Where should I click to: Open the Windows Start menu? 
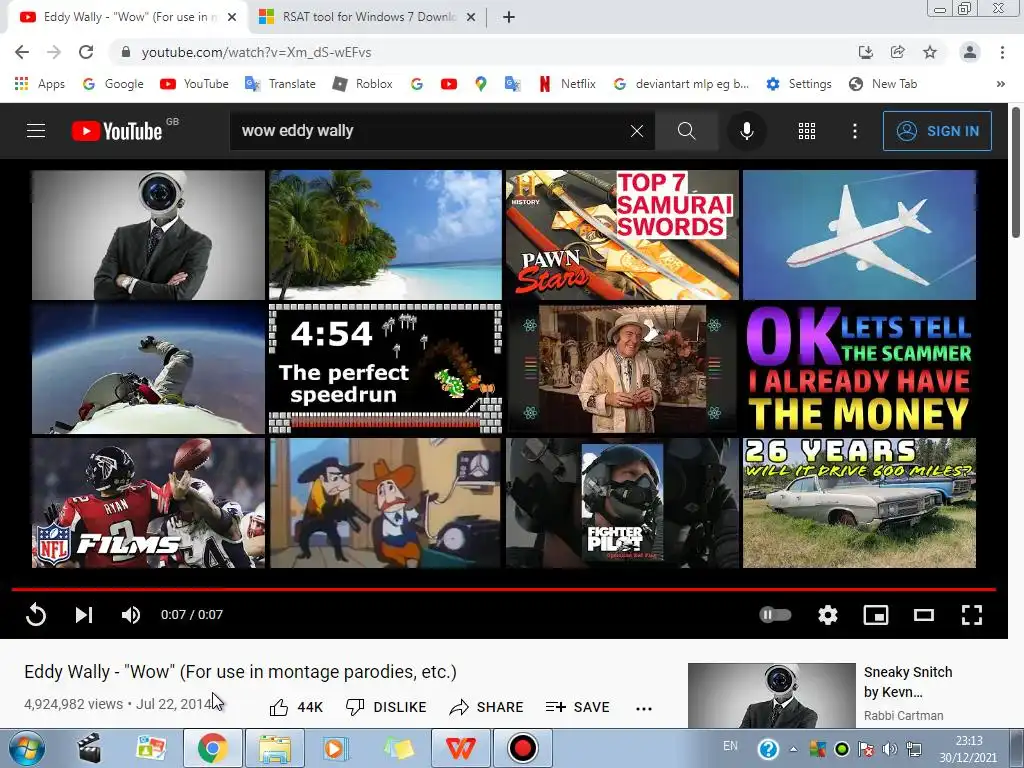[x=27, y=749]
